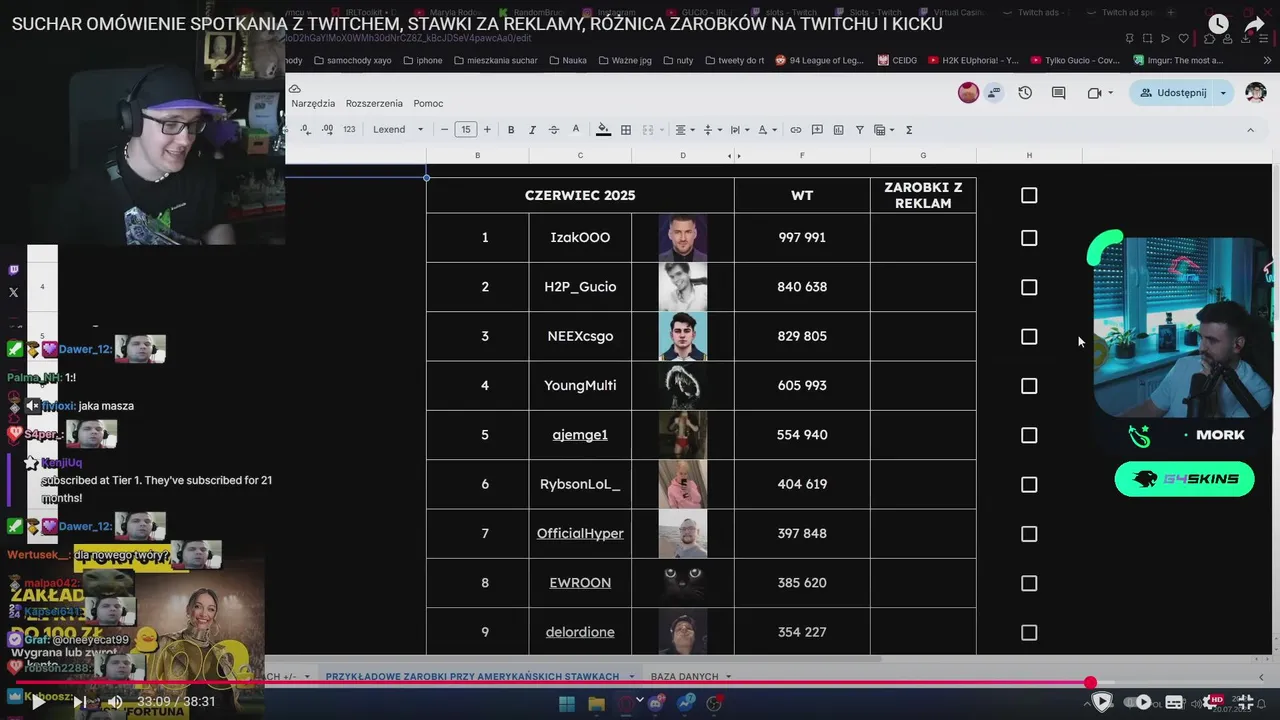Tick the checkbox in RybsonLoL_ row
1280x720 pixels.
click(1029, 484)
